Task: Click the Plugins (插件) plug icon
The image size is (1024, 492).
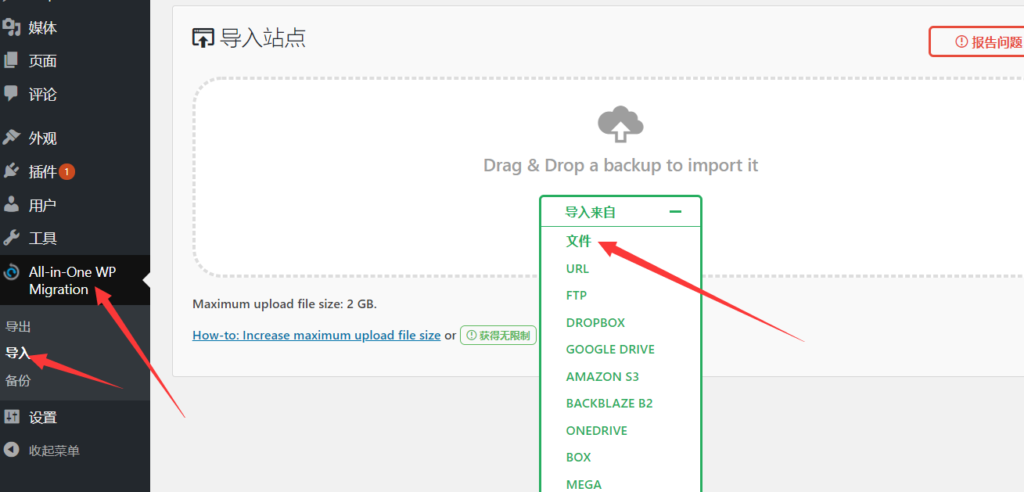Action: coord(12,171)
